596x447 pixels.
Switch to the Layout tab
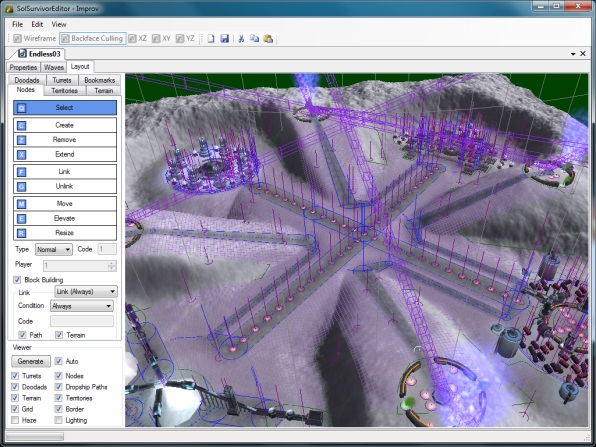[x=80, y=67]
